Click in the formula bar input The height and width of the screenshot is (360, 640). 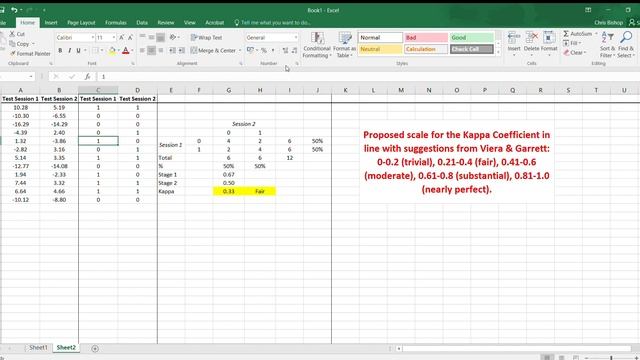(x=367, y=77)
